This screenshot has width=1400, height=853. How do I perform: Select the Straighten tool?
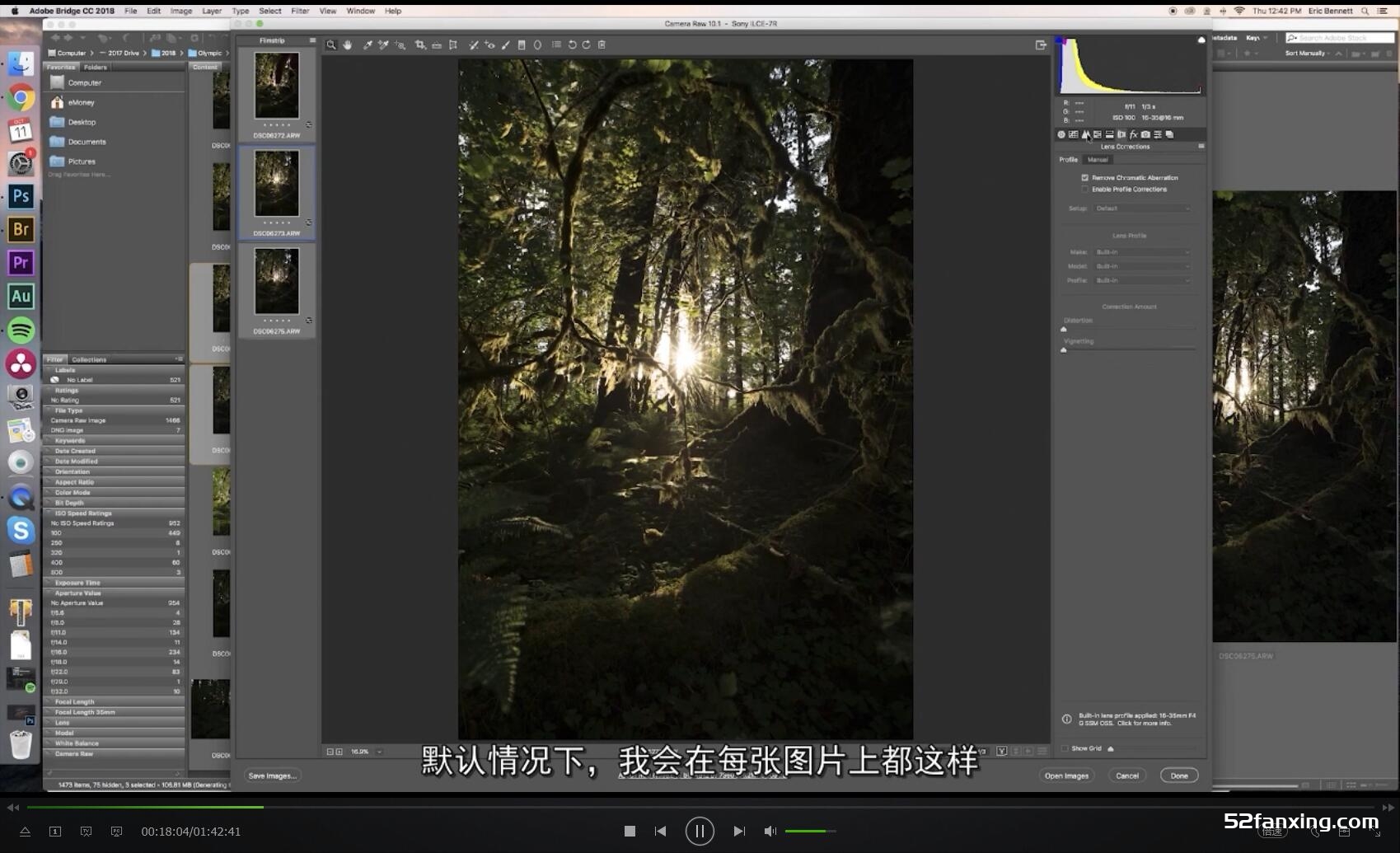437,45
